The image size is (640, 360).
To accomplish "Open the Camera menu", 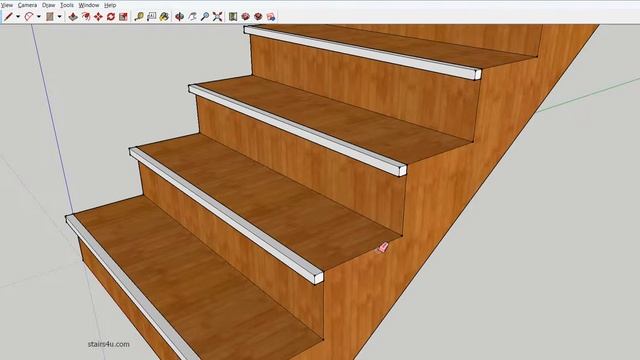I will tap(27, 5).
